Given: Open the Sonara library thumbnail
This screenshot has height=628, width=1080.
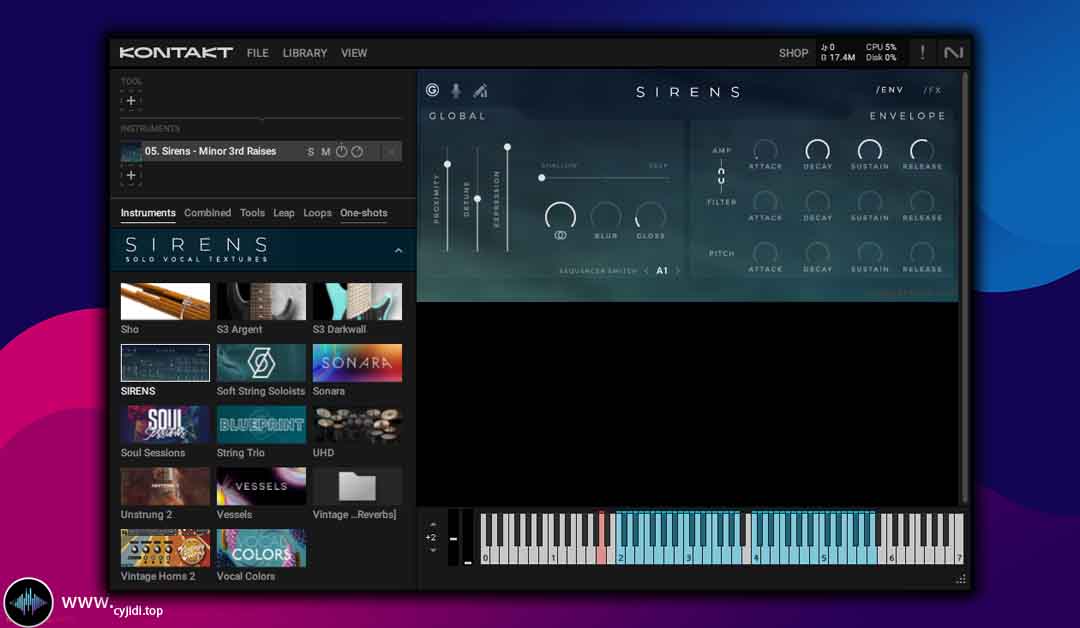Looking at the screenshot, I should [357, 363].
